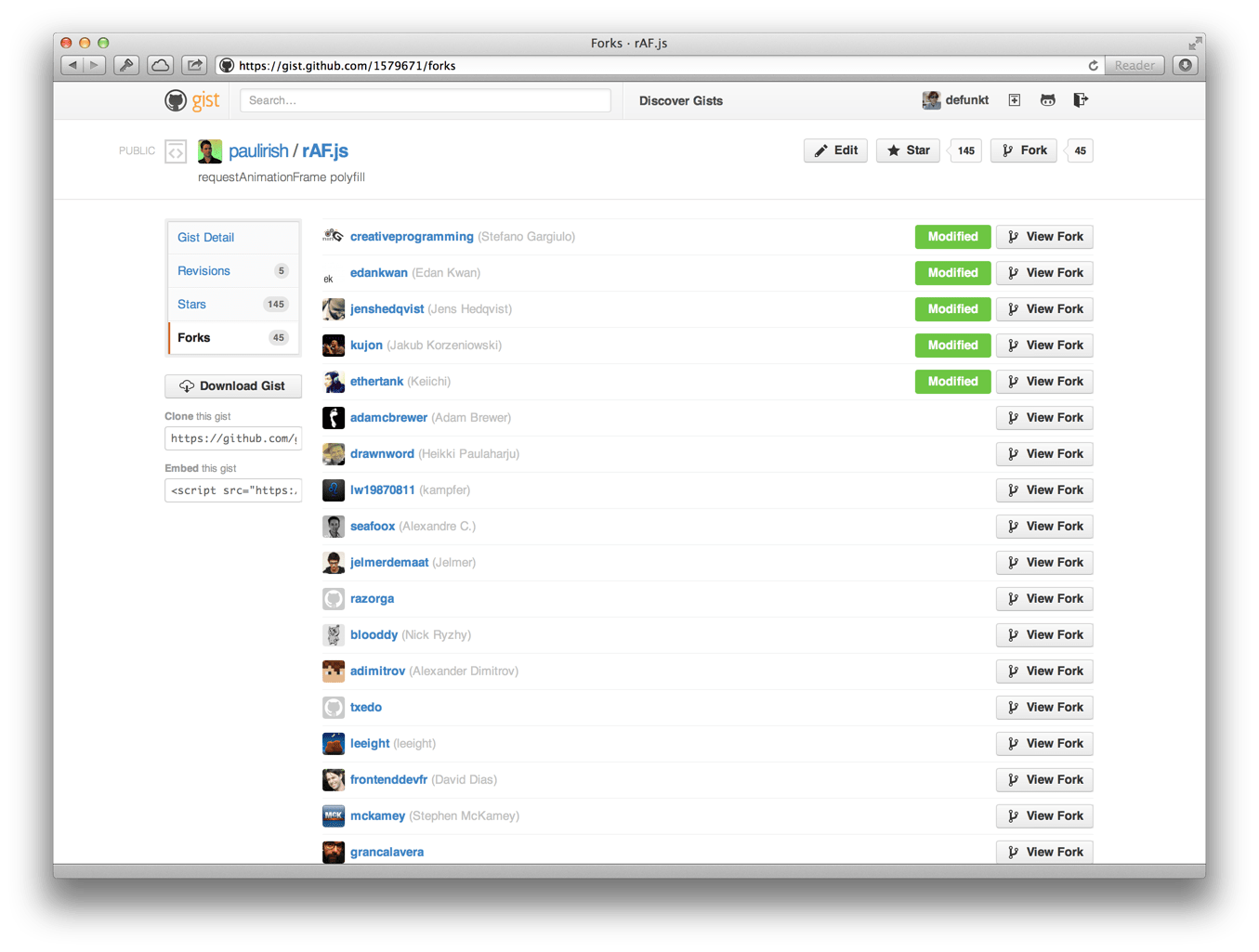Viewport: 1259px width, 952px height.
Task: Click the new gist plus icon
Action: pyautogui.click(x=1015, y=100)
